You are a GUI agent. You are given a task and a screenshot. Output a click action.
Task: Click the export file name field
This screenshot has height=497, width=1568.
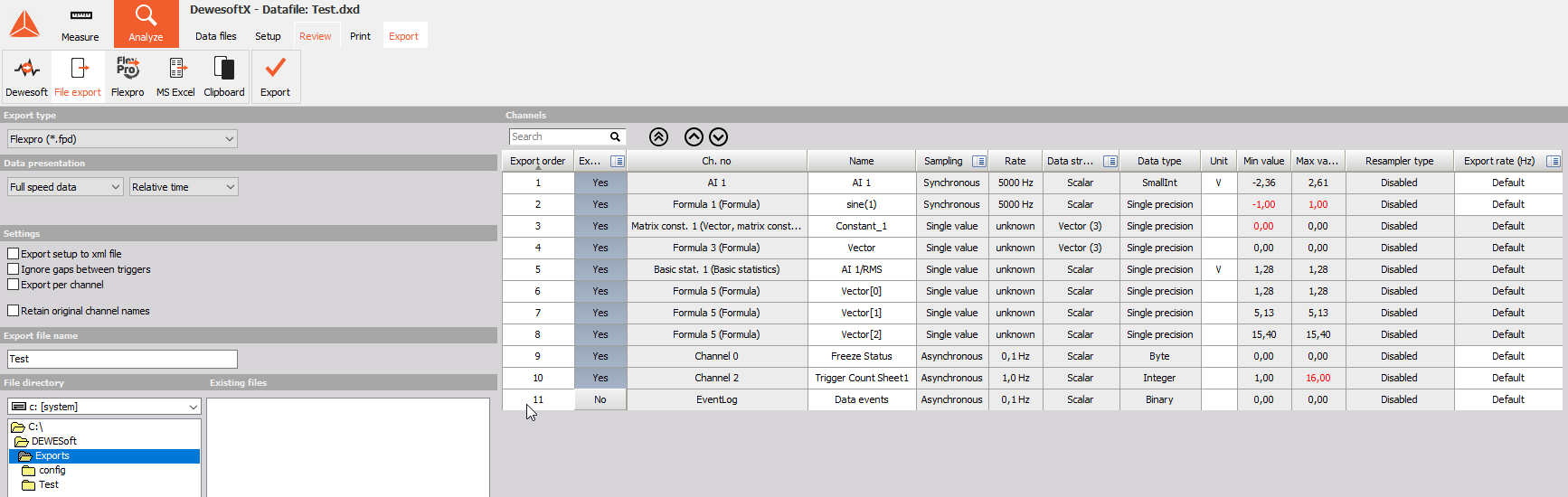[122, 359]
